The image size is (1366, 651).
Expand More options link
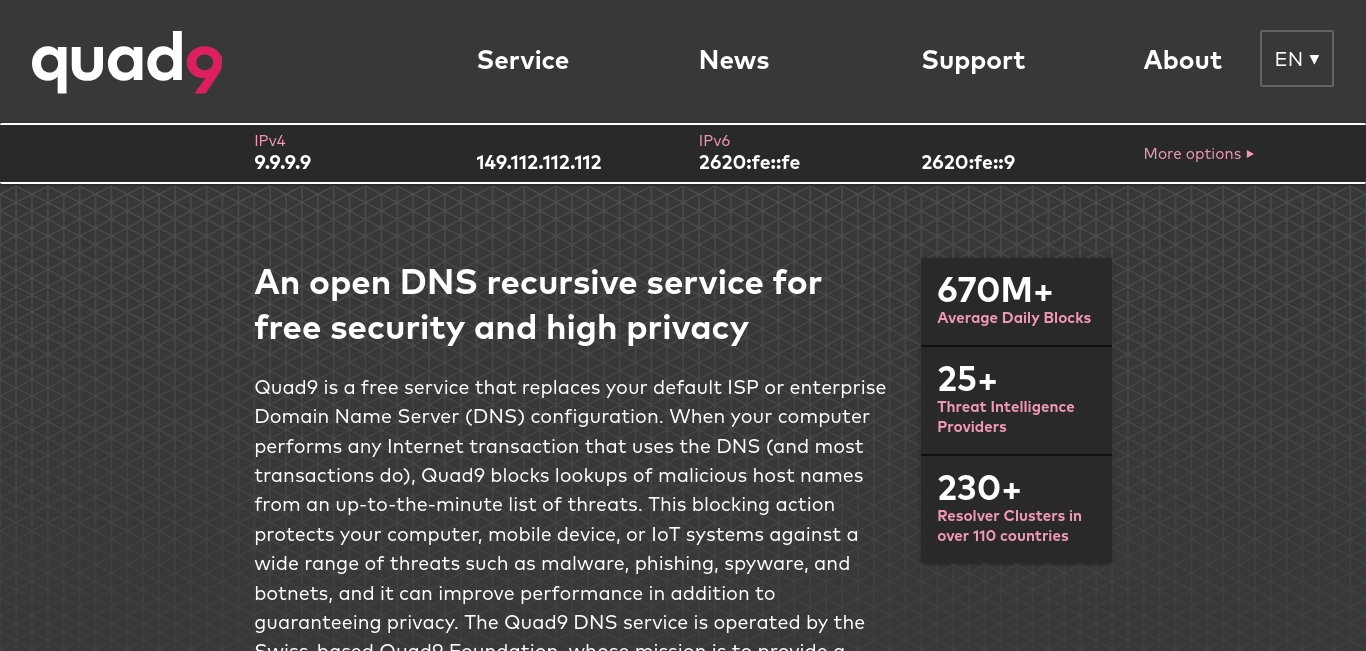click(1198, 154)
